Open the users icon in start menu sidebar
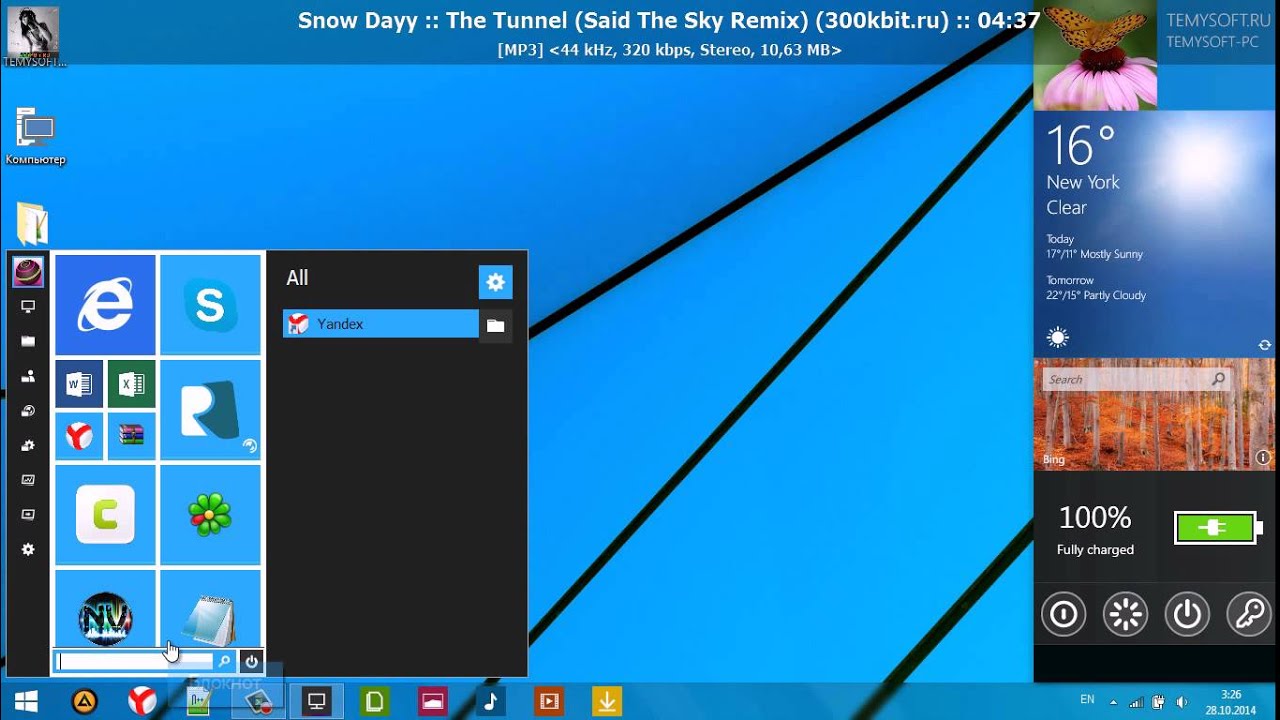Image resolution: width=1280 pixels, height=720 pixels. [28, 376]
